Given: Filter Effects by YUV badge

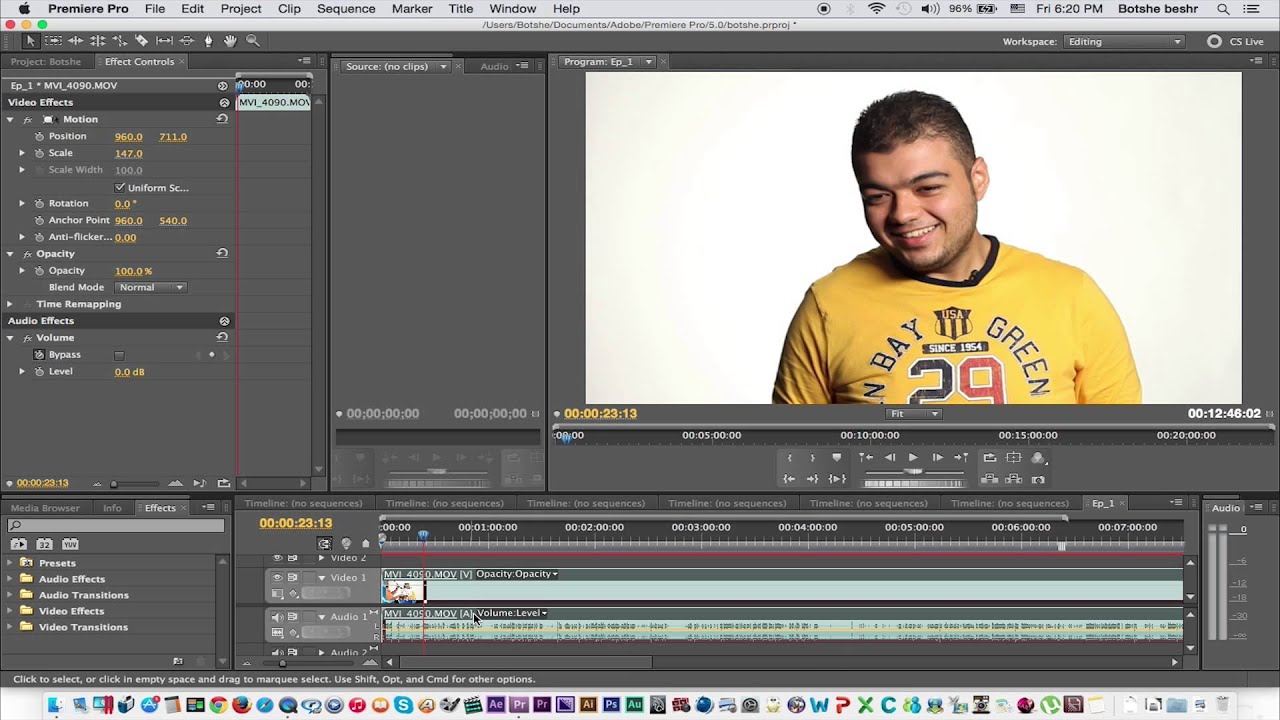Looking at the screenshot, I should 70,544.
